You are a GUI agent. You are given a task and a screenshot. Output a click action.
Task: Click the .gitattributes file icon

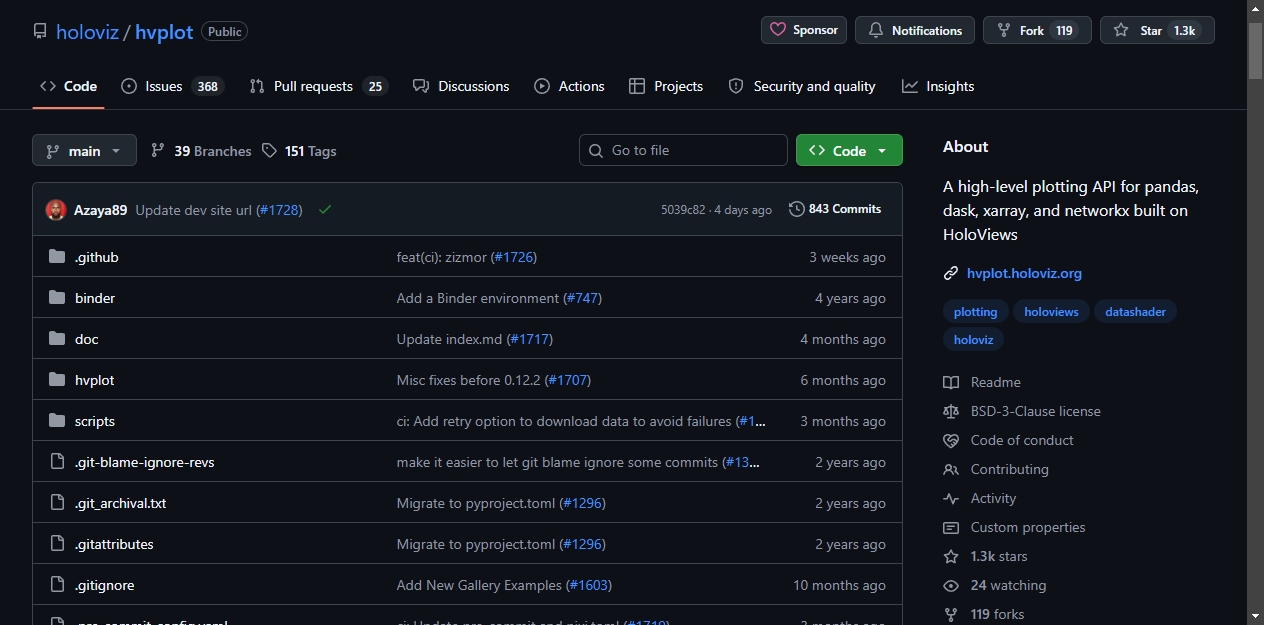[57, 544]
